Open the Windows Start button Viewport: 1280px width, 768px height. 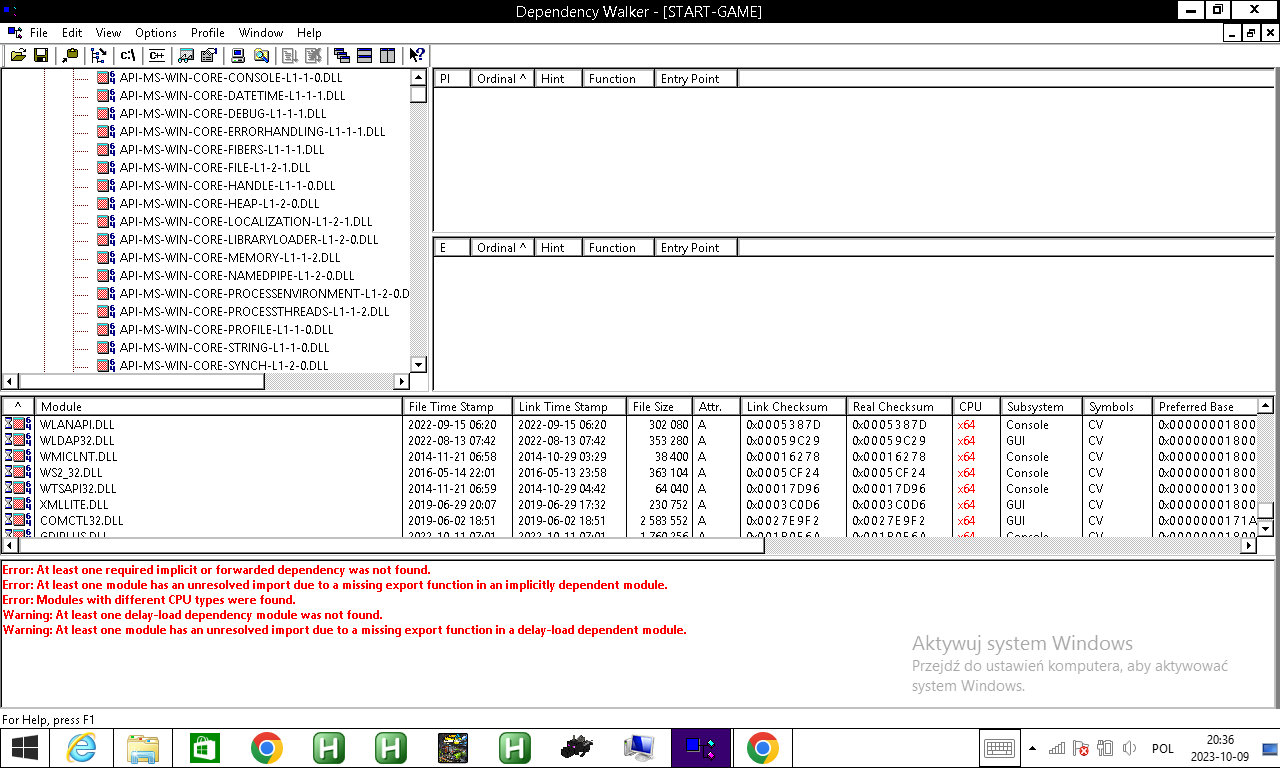click(24, 748)
